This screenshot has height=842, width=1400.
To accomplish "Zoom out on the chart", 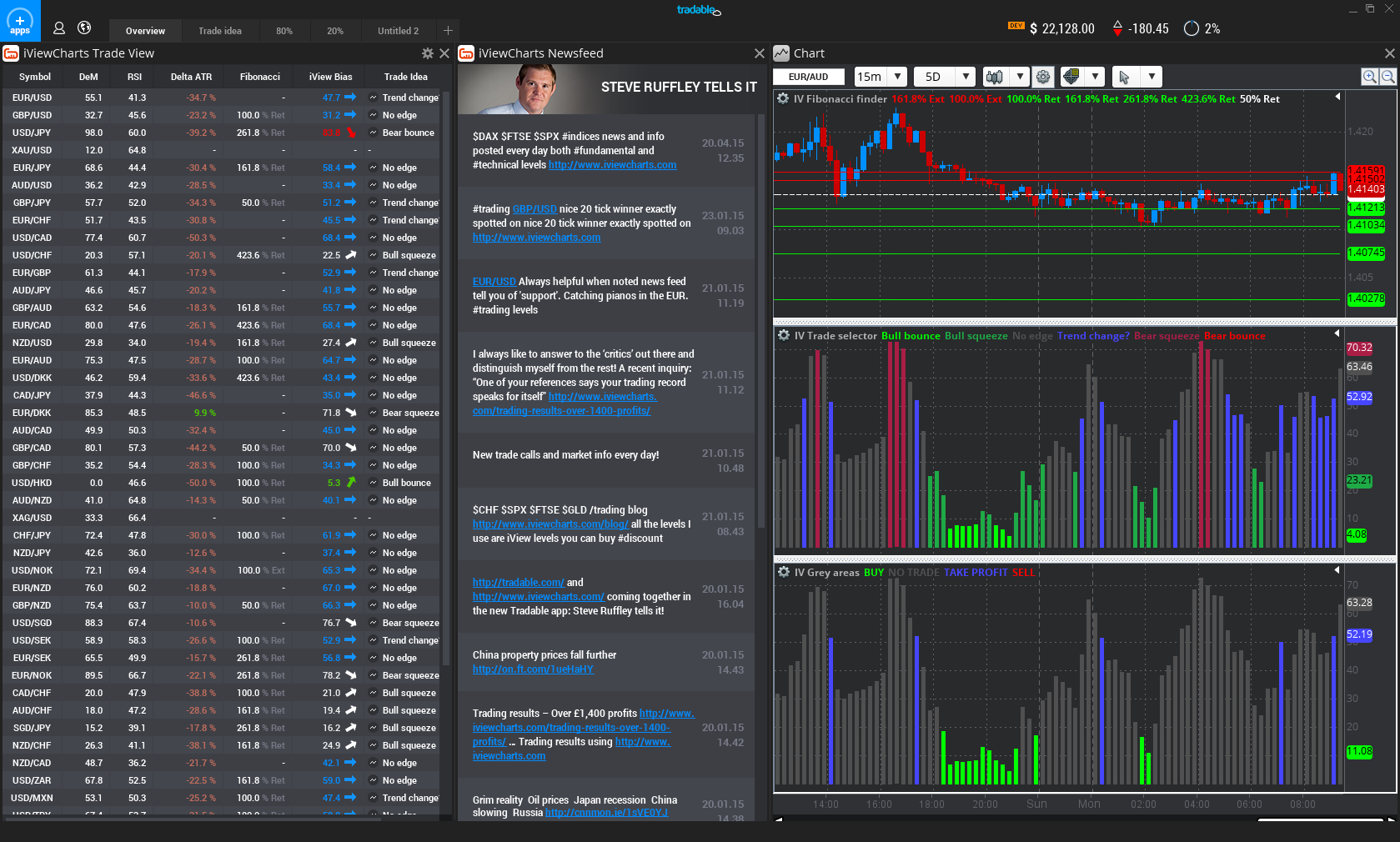I will [1387, 77].
